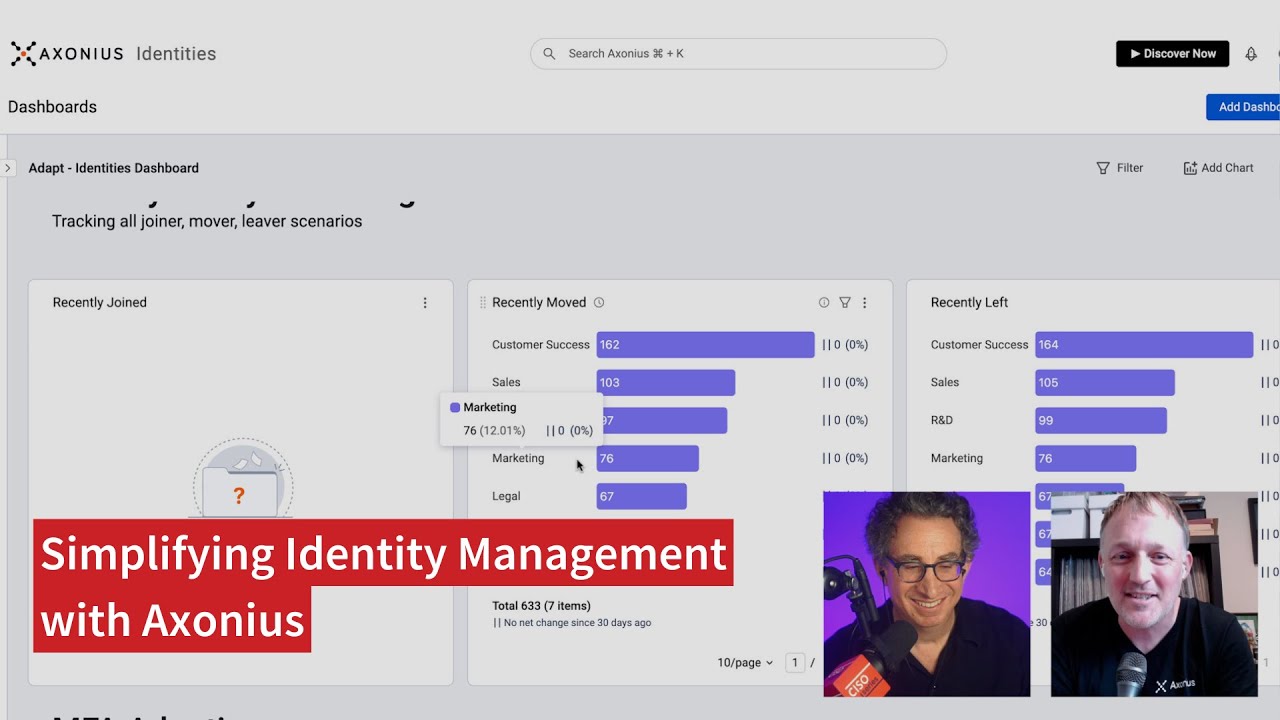Click 'Tracking all joiner, mover, leaver scenarios' text
The width and height of the screenshot is (1280, 720).
click(x=207, y=221)
